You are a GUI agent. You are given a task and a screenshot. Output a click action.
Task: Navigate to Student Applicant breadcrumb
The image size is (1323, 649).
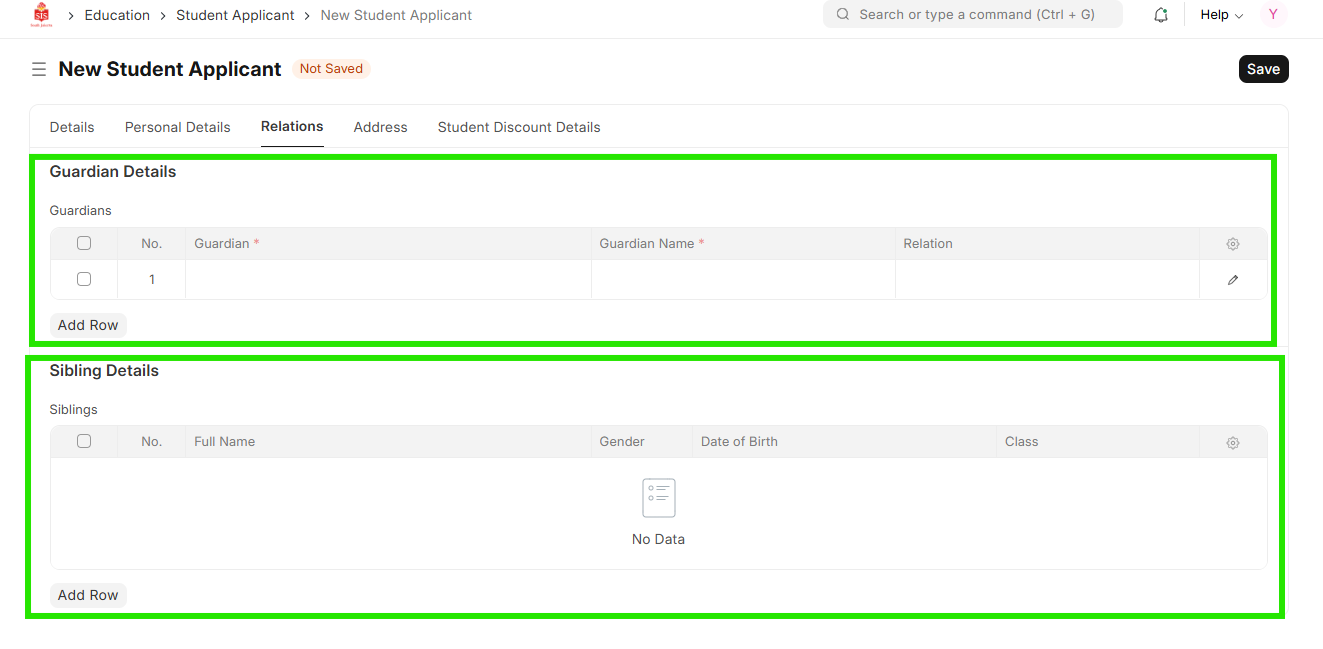tap(235, 15)
